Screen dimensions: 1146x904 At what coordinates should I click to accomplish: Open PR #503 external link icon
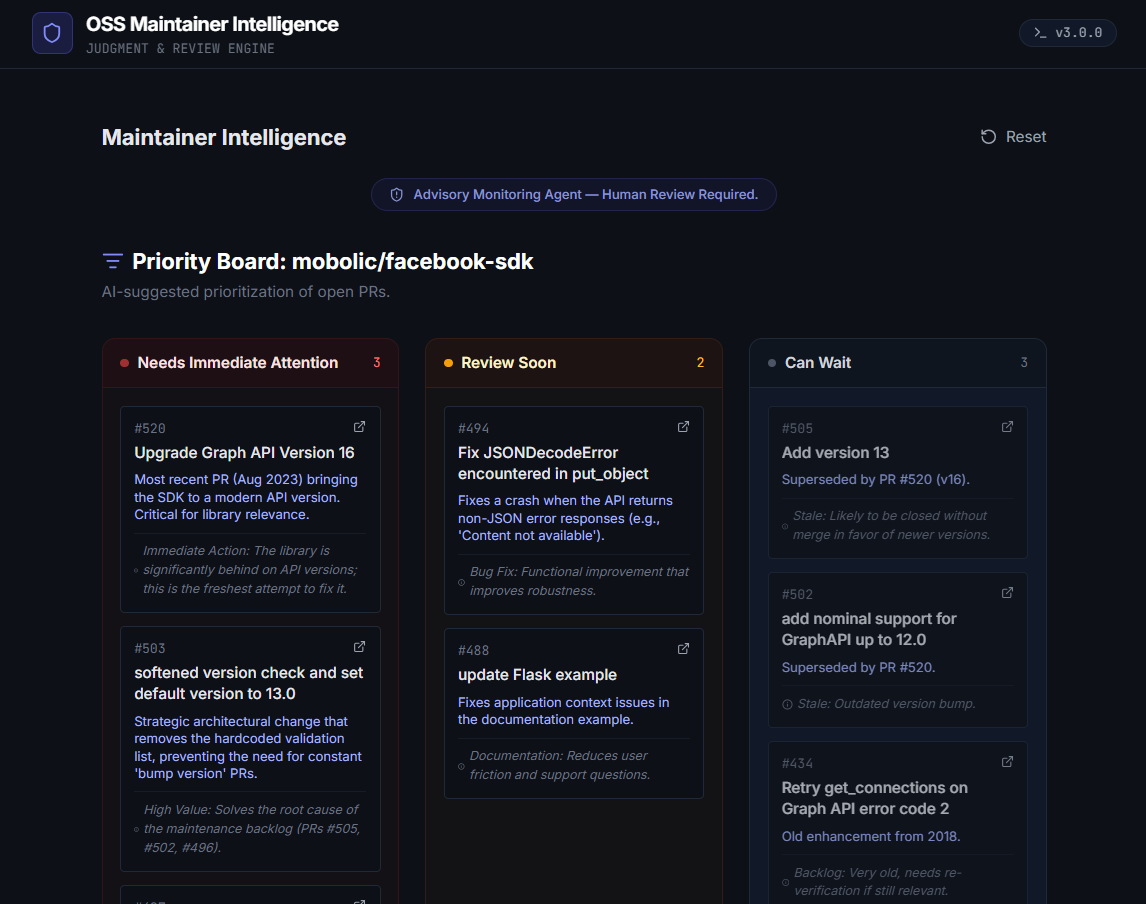360,647
